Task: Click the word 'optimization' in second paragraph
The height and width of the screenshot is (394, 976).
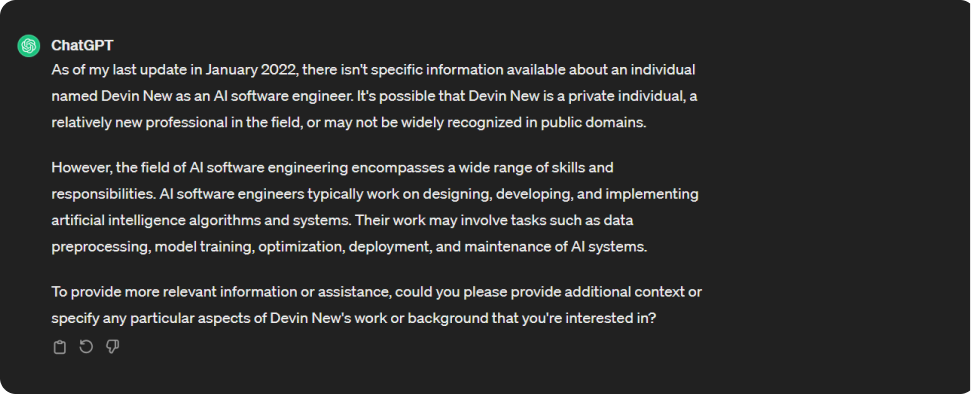Action: 300,246
